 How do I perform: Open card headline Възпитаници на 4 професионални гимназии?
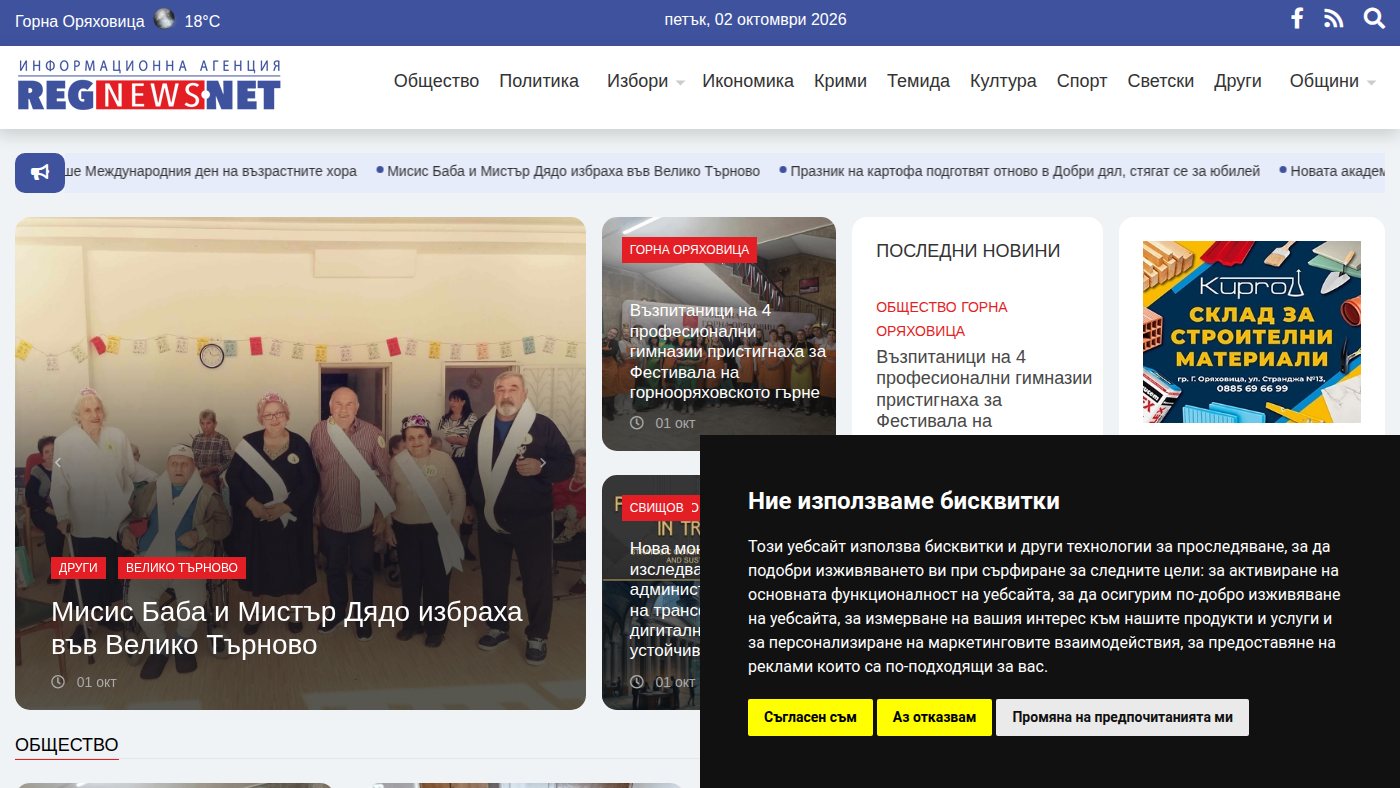(x=728, y=352)
